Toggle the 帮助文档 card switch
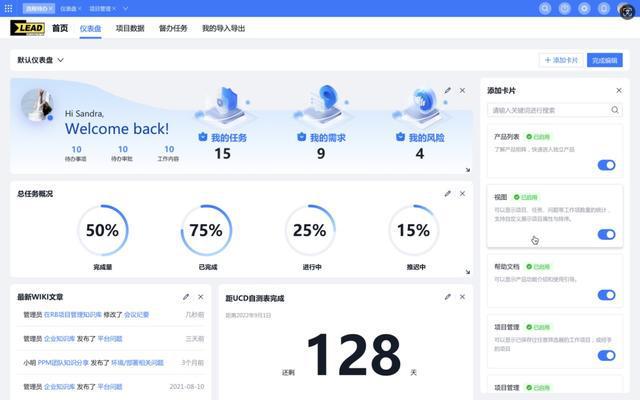Viewport: 640px width, 400px height. click(x=607, y=295)
